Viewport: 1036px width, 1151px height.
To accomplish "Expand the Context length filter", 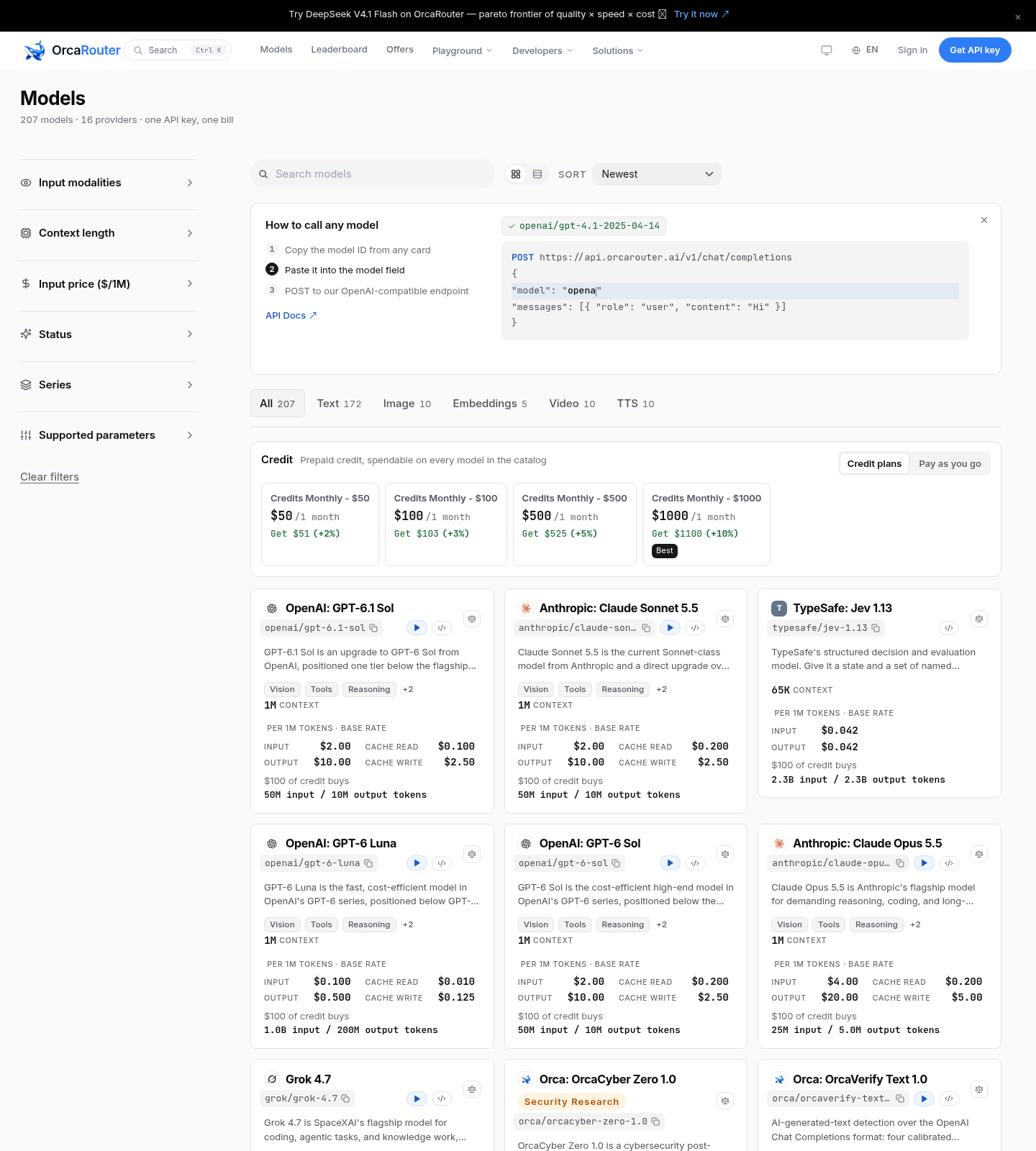I will pos(108,233).
